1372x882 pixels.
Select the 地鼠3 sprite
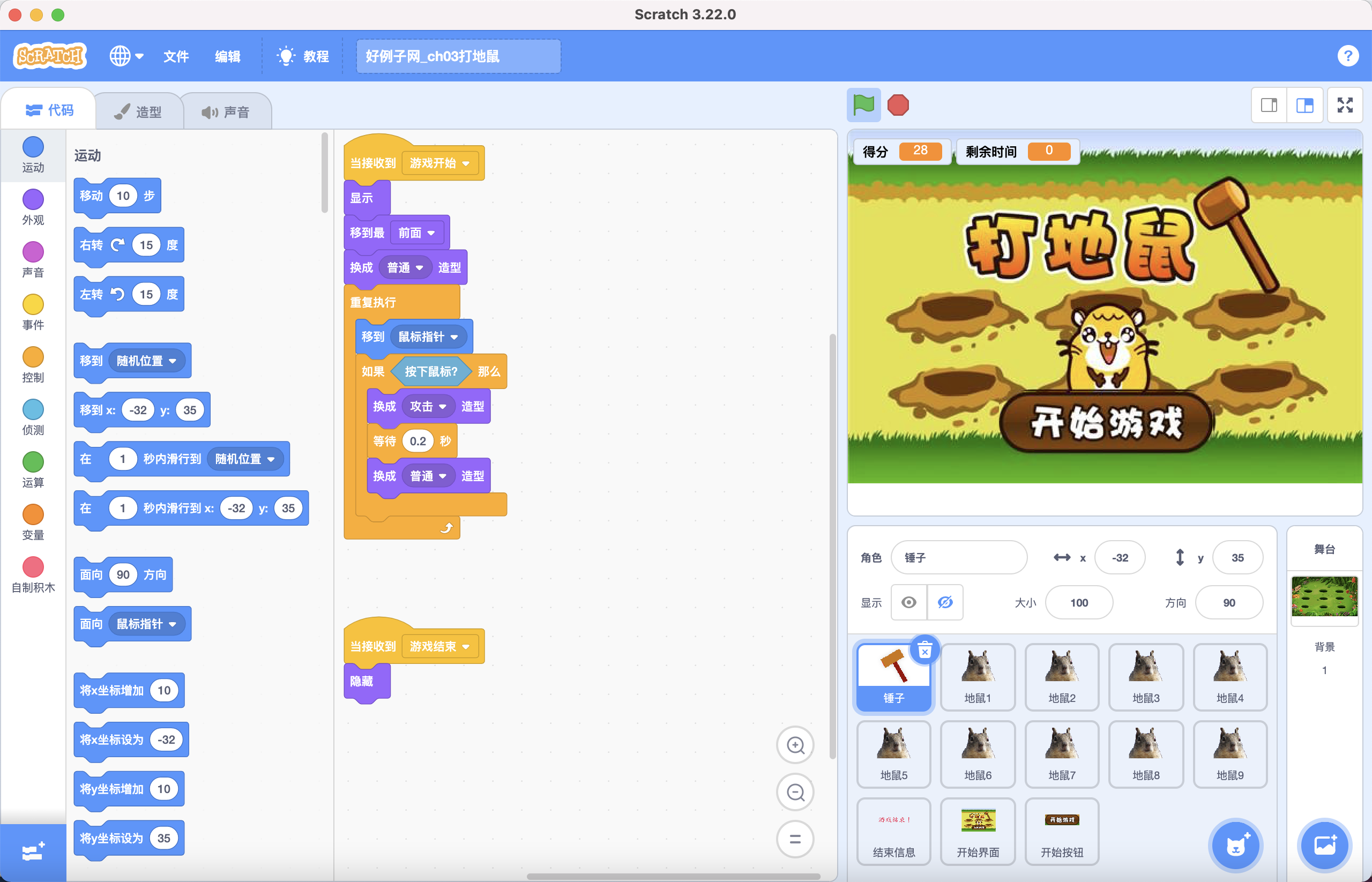[x=1146, y=676]
